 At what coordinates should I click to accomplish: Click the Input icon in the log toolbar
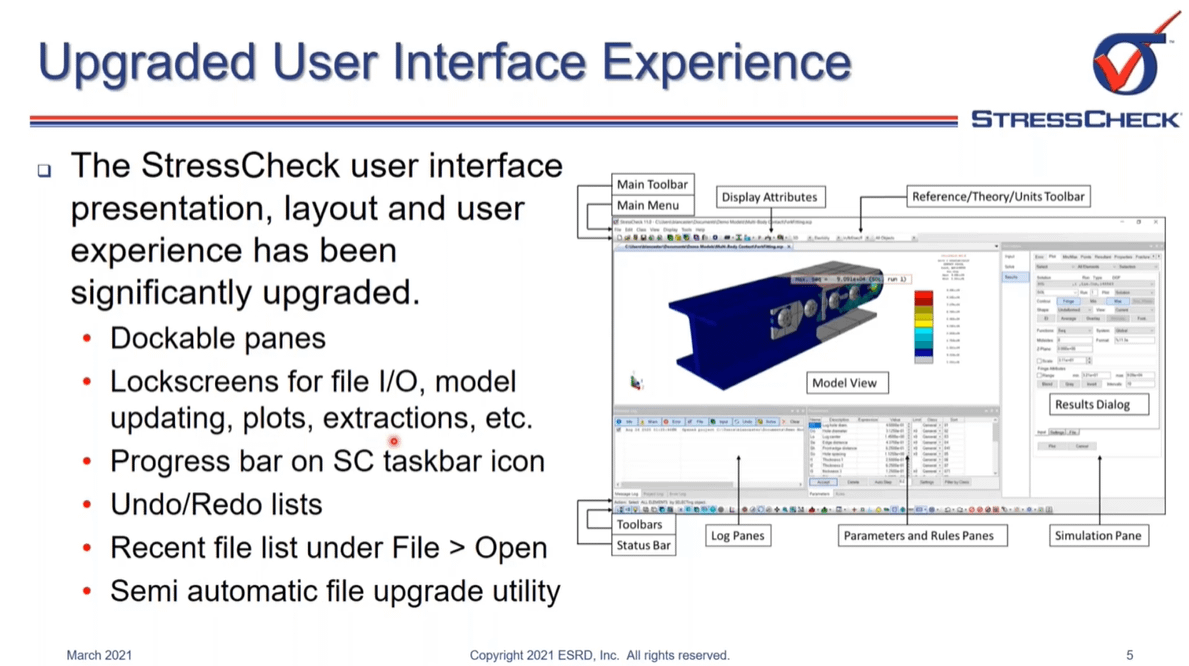click(x=719, y=422)
